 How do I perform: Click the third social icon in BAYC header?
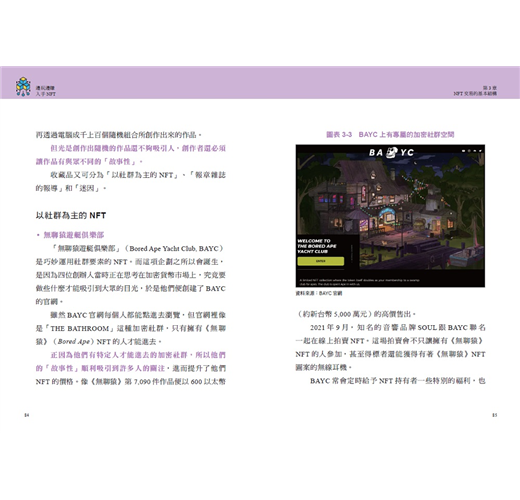475,151
